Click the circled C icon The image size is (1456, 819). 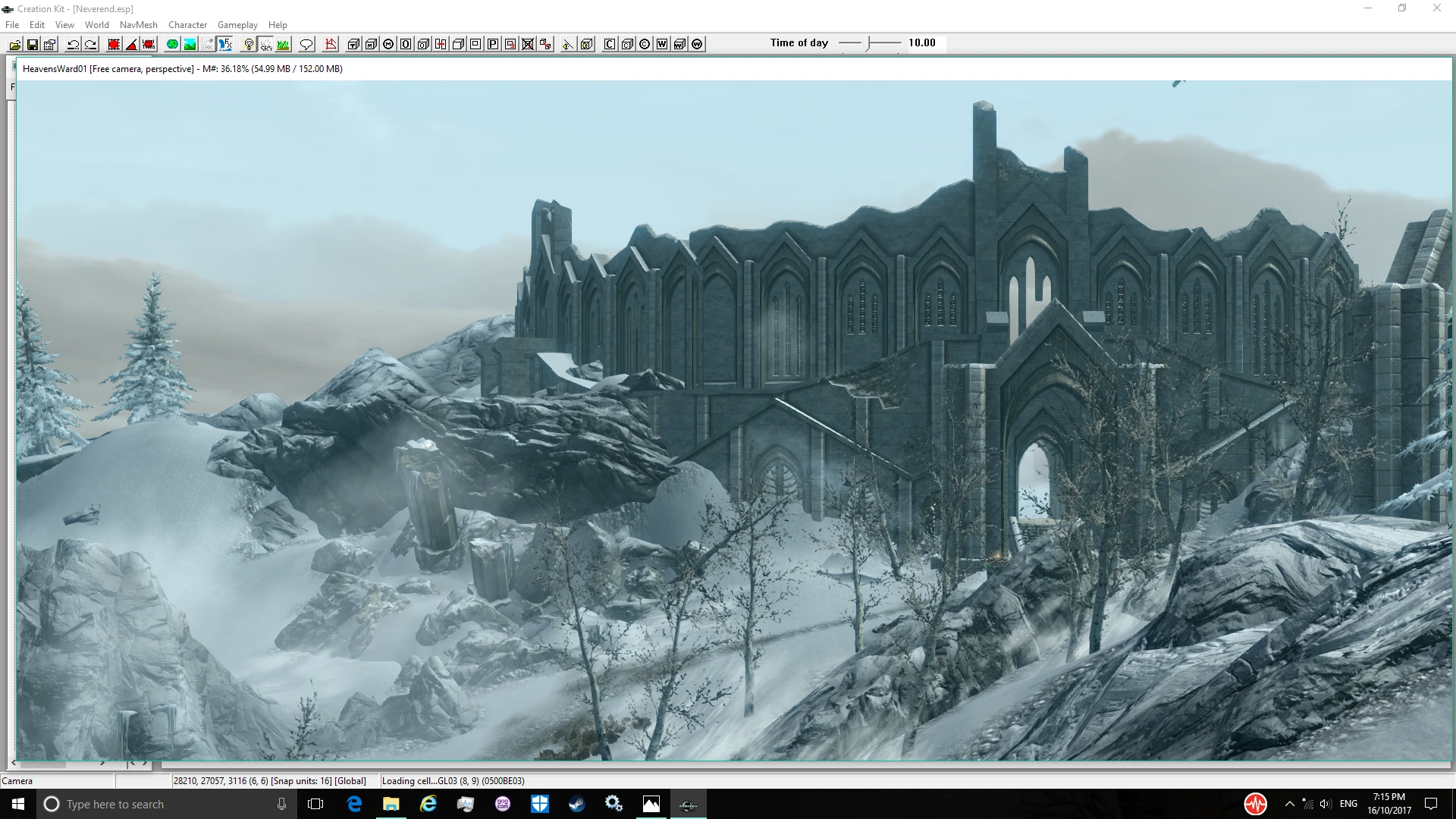[645, 44]
